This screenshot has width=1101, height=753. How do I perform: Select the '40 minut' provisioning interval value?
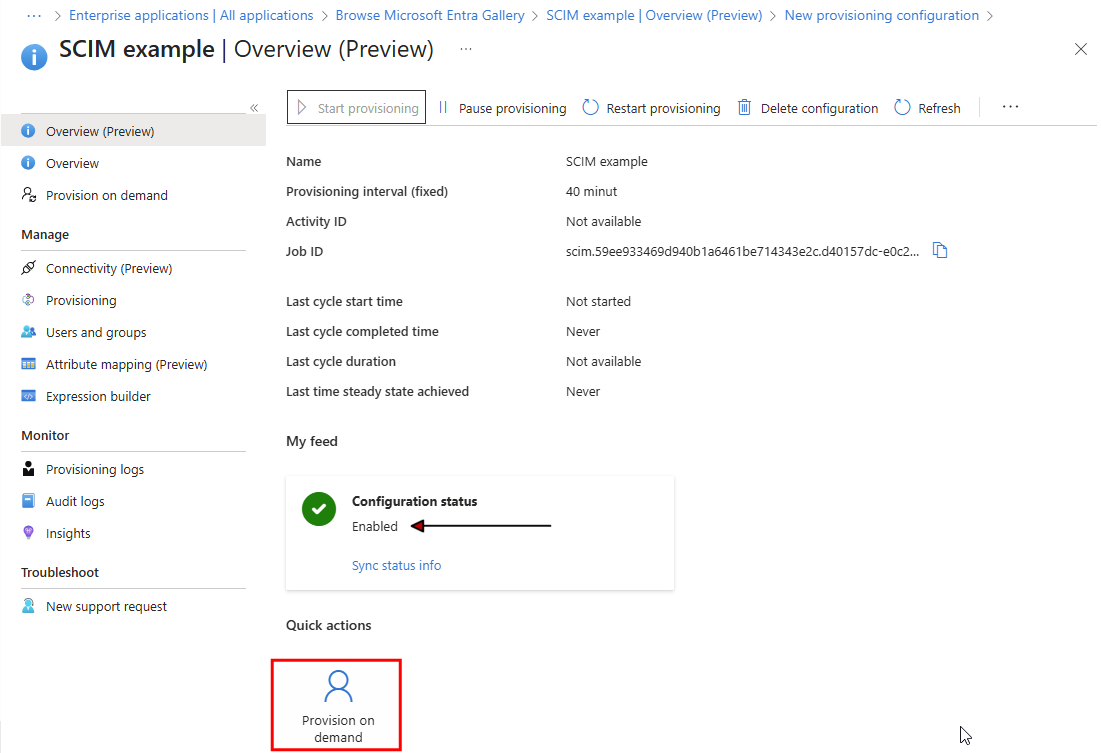pyautogui.click(x=592, y=191)
